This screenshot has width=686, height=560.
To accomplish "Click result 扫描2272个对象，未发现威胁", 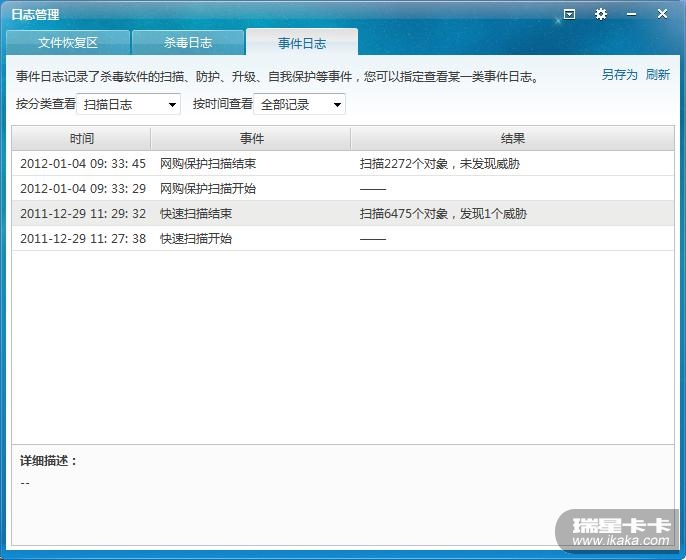I will [x=440, y=164].
